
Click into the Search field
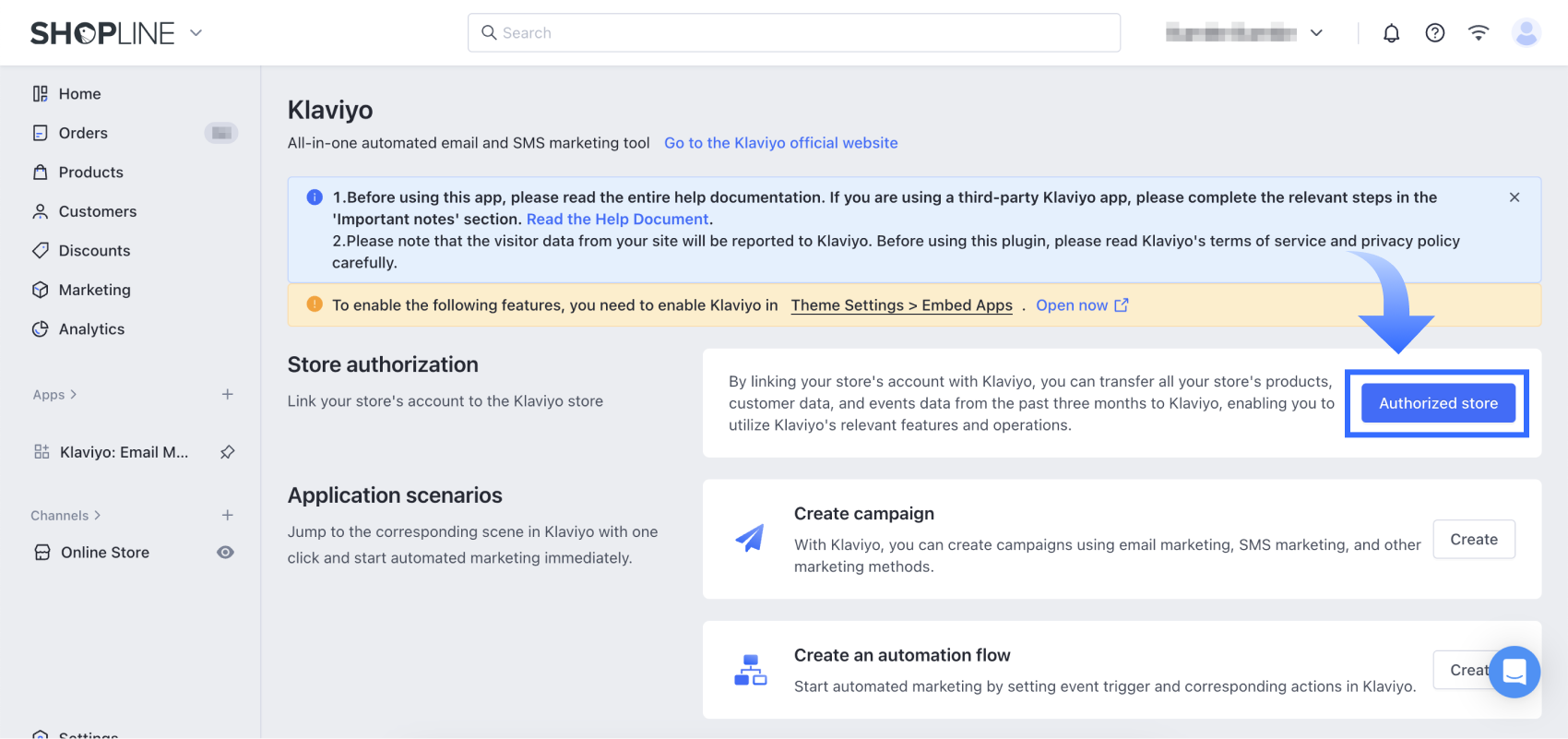(x=793, y=33)
